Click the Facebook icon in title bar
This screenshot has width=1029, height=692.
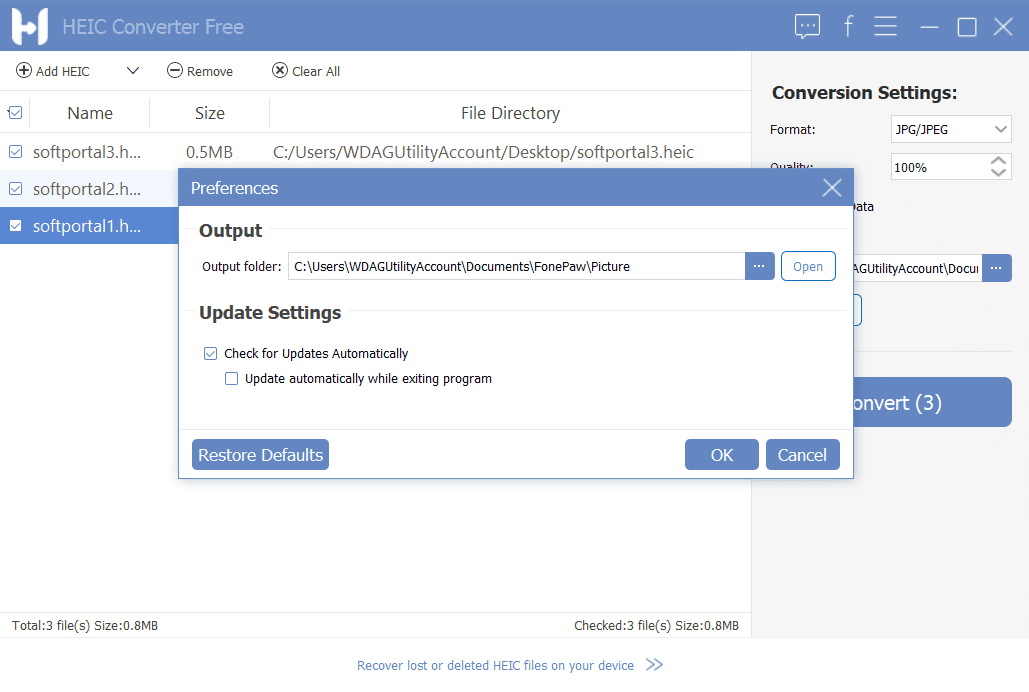848,27
